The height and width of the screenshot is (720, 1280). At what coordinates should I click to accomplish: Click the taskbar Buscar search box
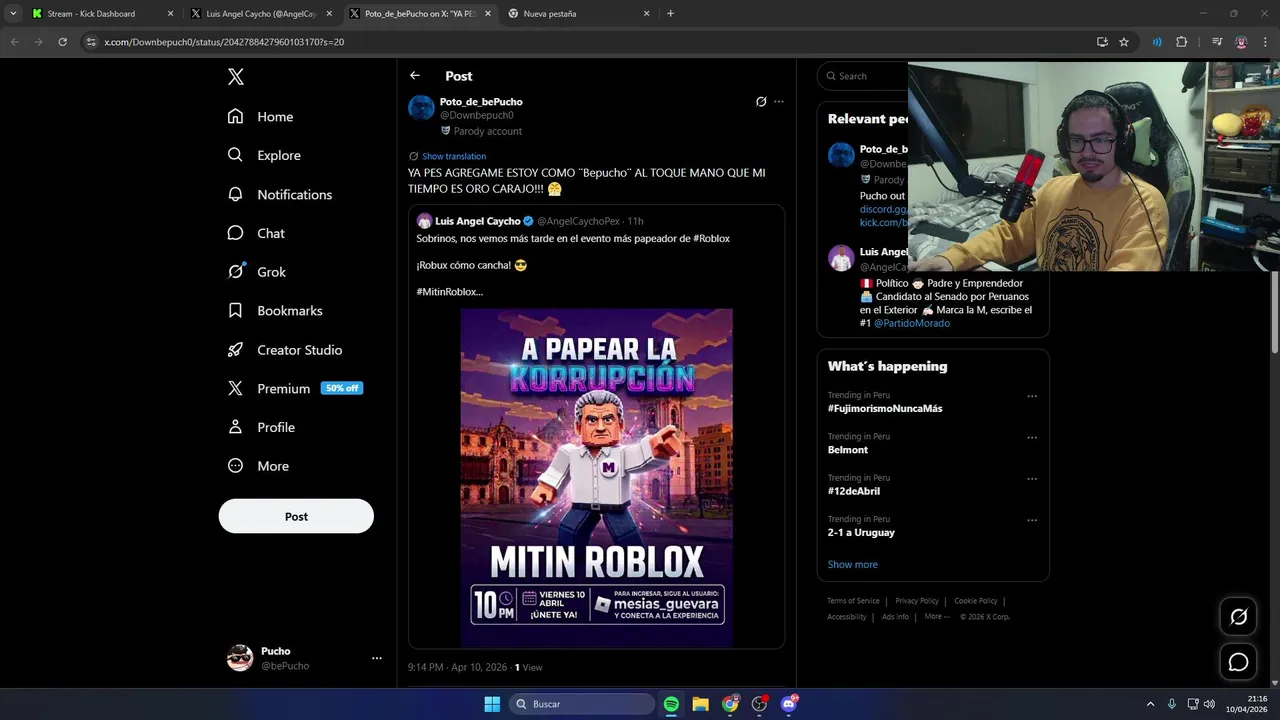pos(583,704)
